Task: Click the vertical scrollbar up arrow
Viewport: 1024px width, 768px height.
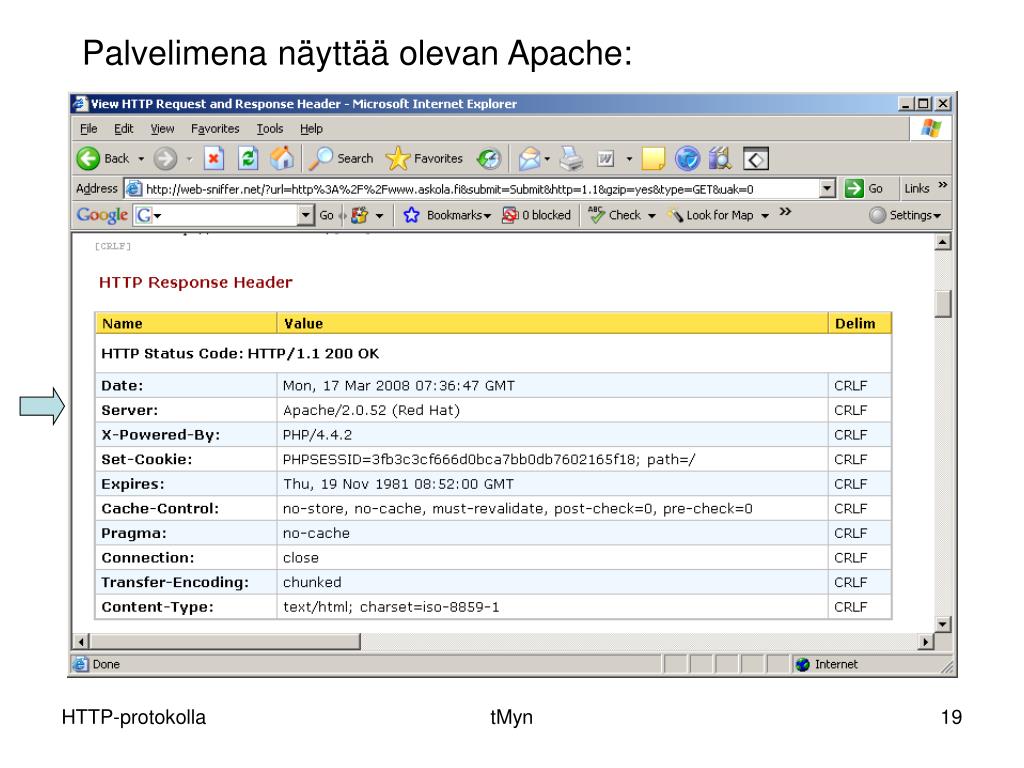Action: coord(942,242)
